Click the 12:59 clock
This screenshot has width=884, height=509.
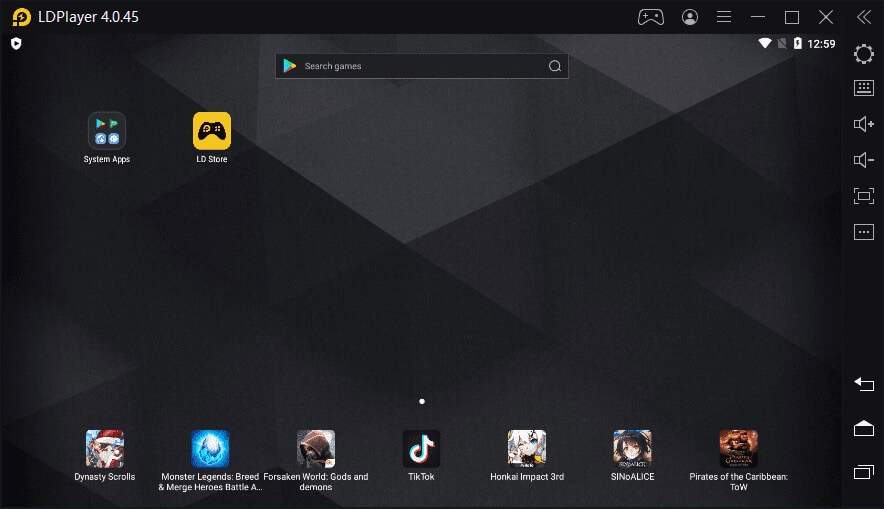(821, 43)
